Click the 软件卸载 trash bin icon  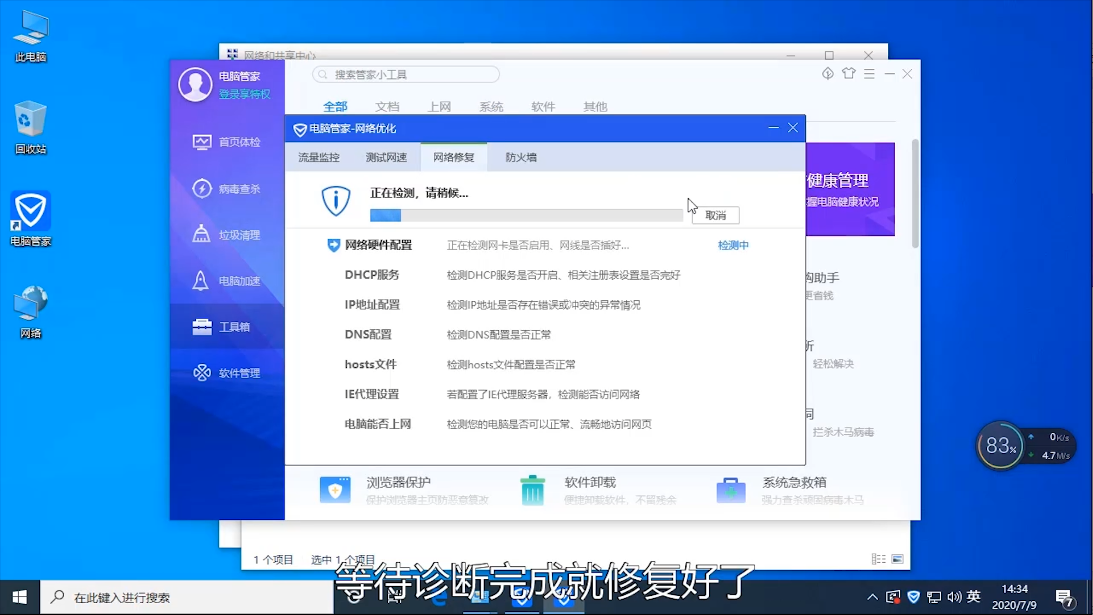[x=533, y=489]
